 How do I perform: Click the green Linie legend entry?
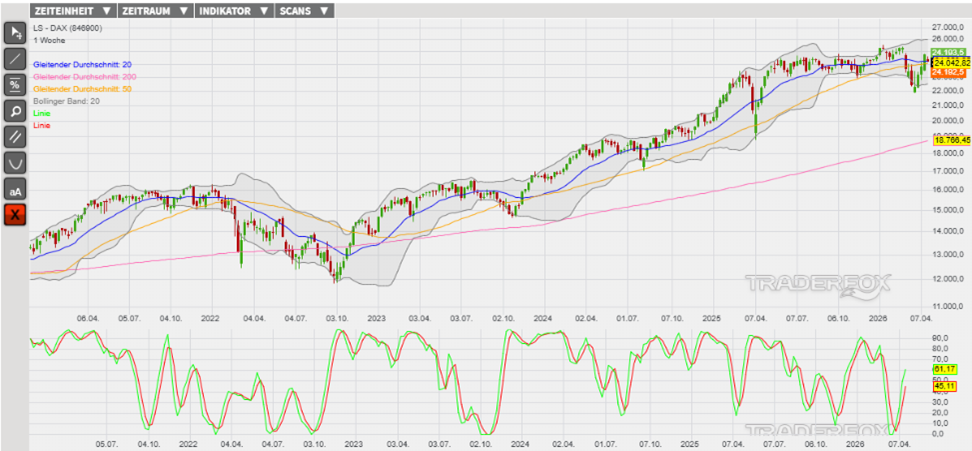click(42, 113)
